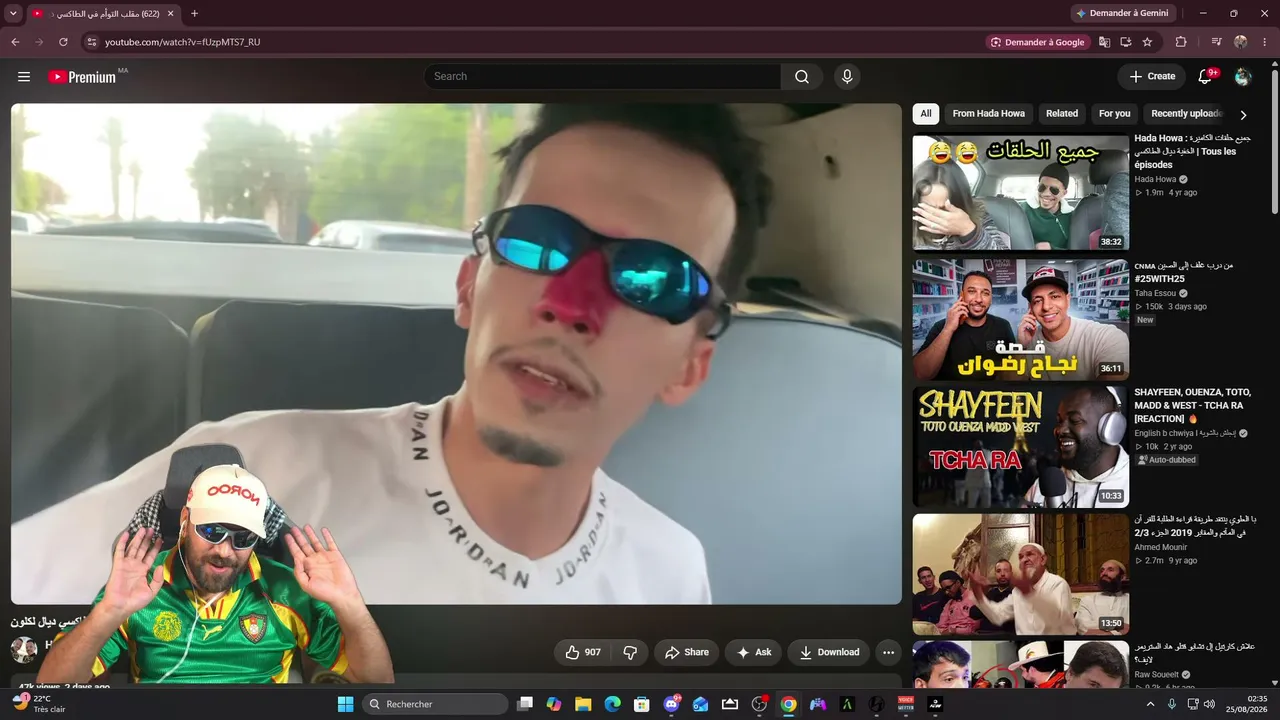Open Microsoft Edge from the taskbar
Screen dimensions: 1280x720
tap(612, 704)
